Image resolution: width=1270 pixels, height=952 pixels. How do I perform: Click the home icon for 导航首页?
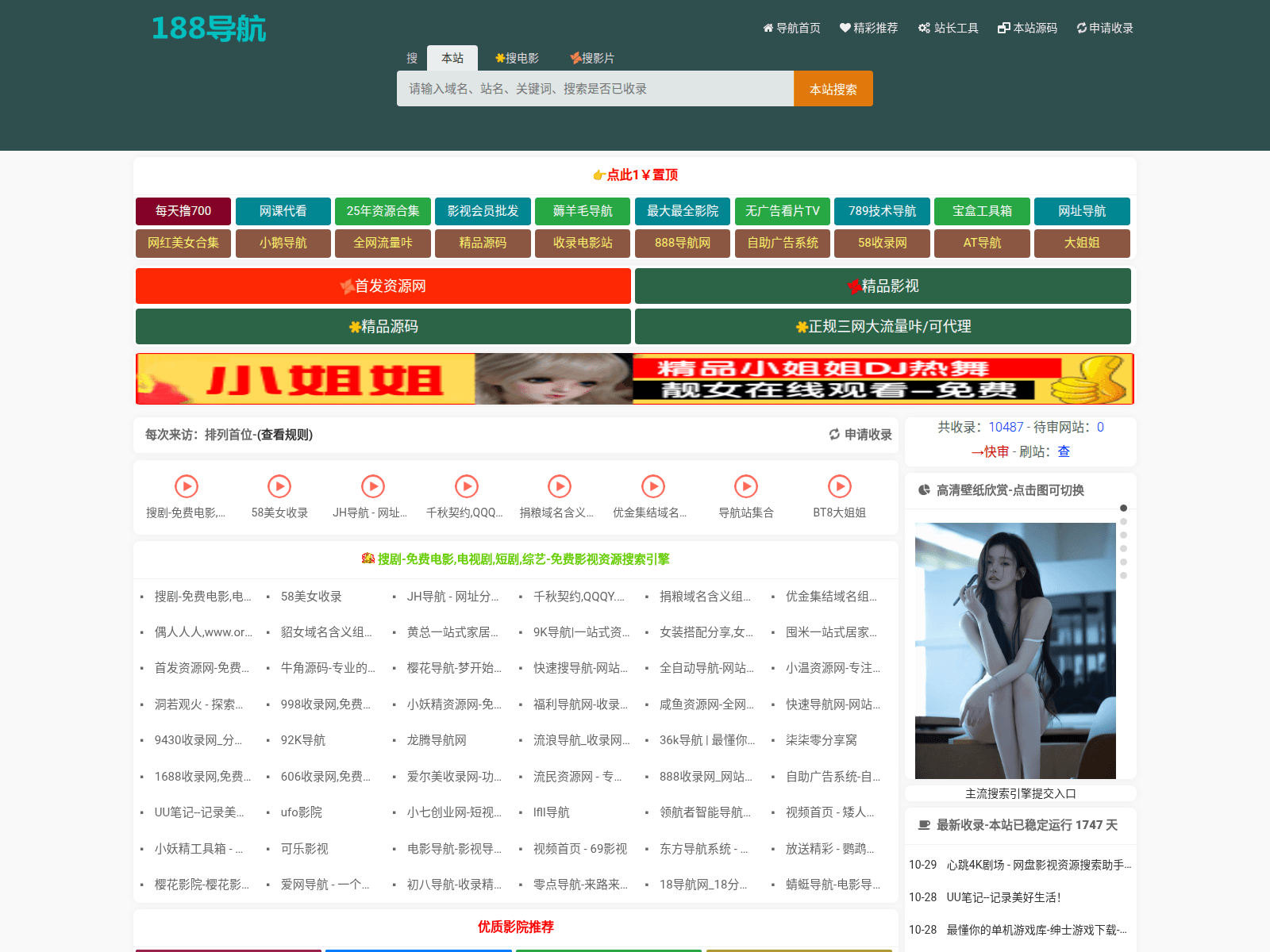[768, 29]
